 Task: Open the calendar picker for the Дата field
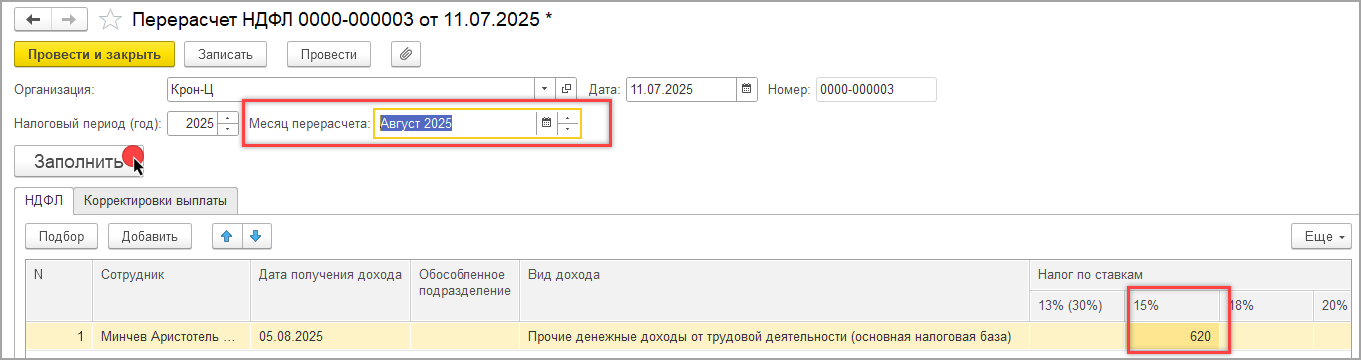[x=746, y=90]
